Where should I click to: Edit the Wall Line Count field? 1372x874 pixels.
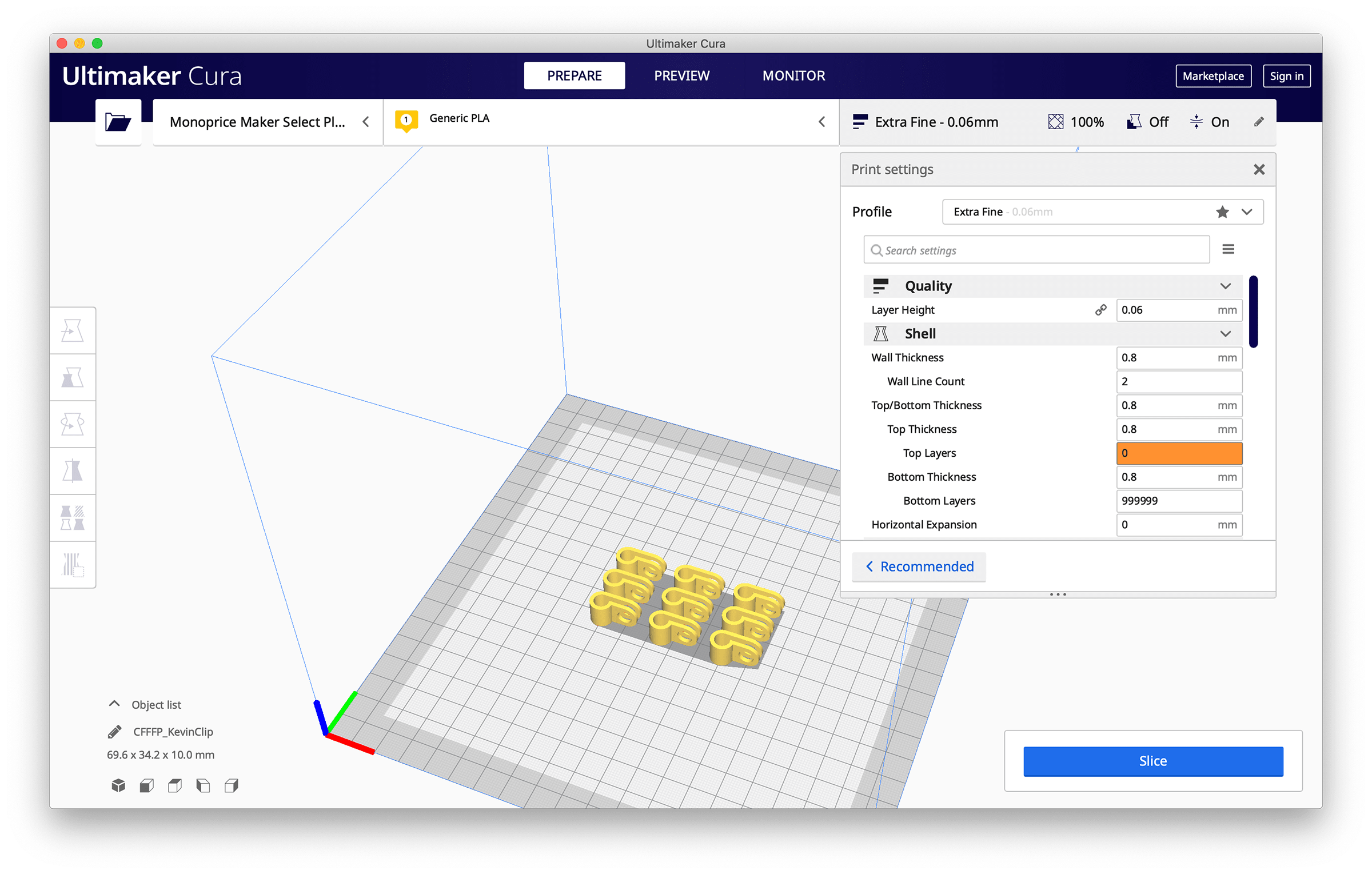(x=1179, y=382)
